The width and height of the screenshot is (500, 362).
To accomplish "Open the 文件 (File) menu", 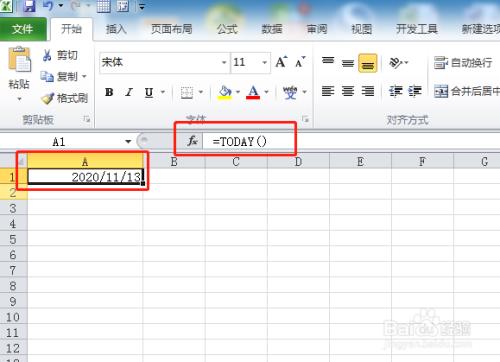I will 22,29.
